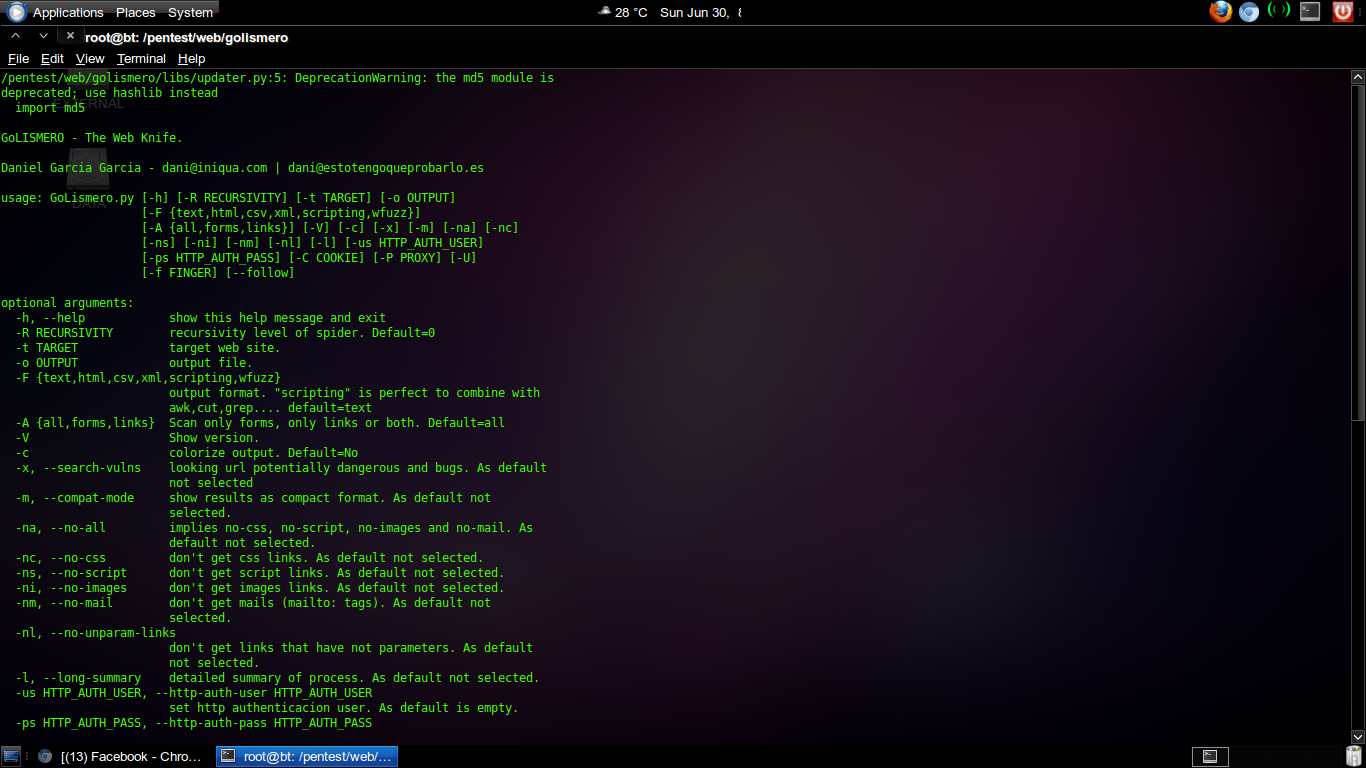Image resolution: width=1366 pixels, height=768 pixels.
Task: Click the date Sun Jun 30 clock
Action: click(x=700, y=12)
